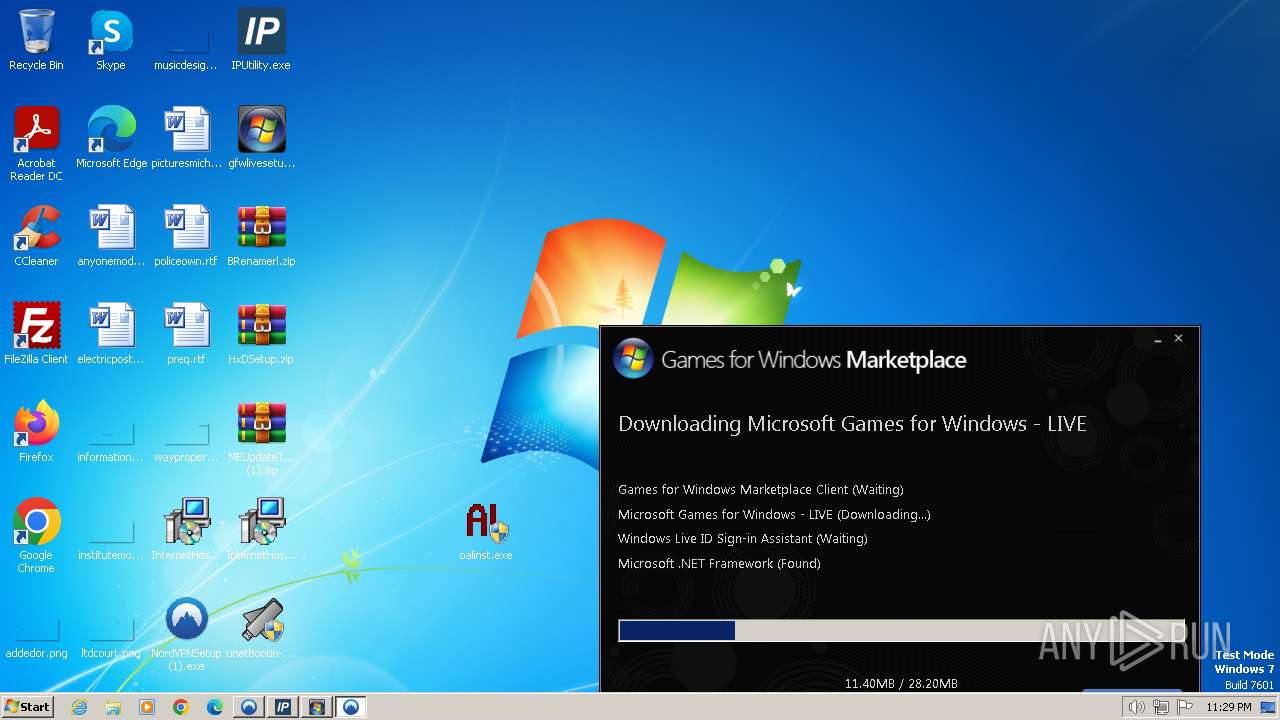The image size is (1280, 720).
Task: Click the installer download progress bar
Action: click(x=901, y=630)
